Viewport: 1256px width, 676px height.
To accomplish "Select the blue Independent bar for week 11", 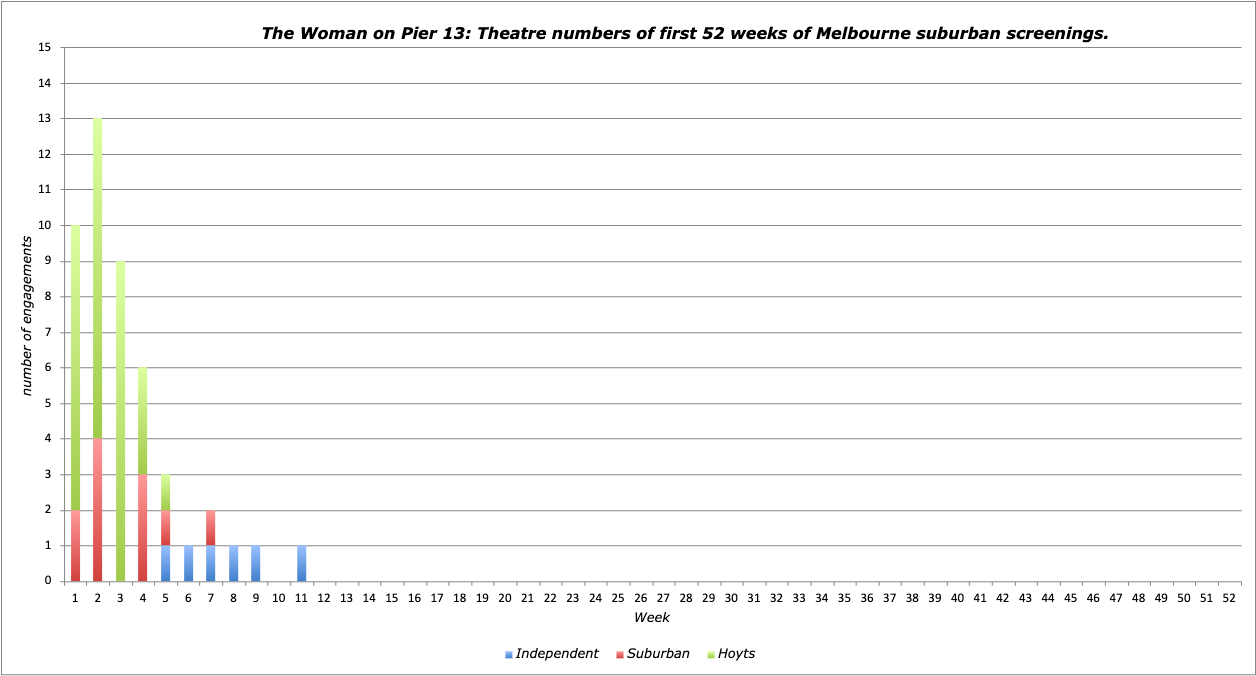I will (302, 564).
